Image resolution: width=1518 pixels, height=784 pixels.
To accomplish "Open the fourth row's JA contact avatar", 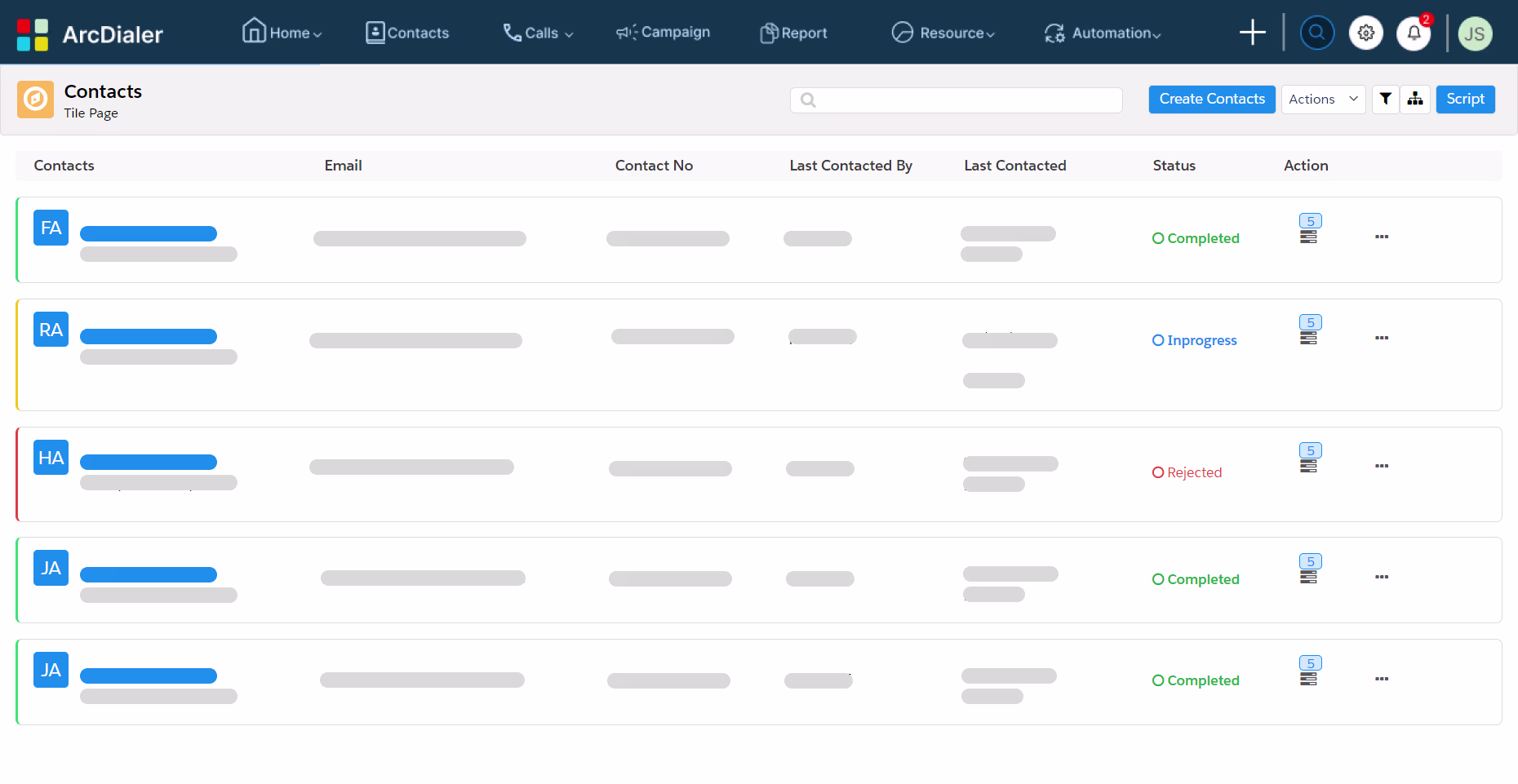I will [x=51, y=568].
